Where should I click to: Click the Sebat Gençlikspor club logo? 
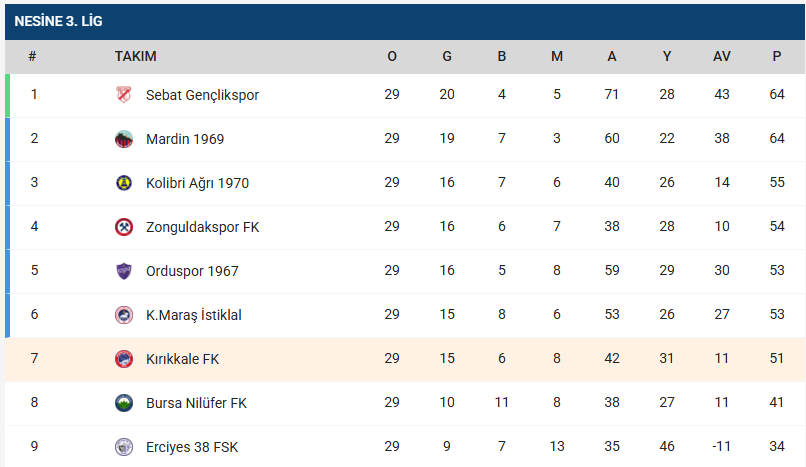tap(124, 95)
